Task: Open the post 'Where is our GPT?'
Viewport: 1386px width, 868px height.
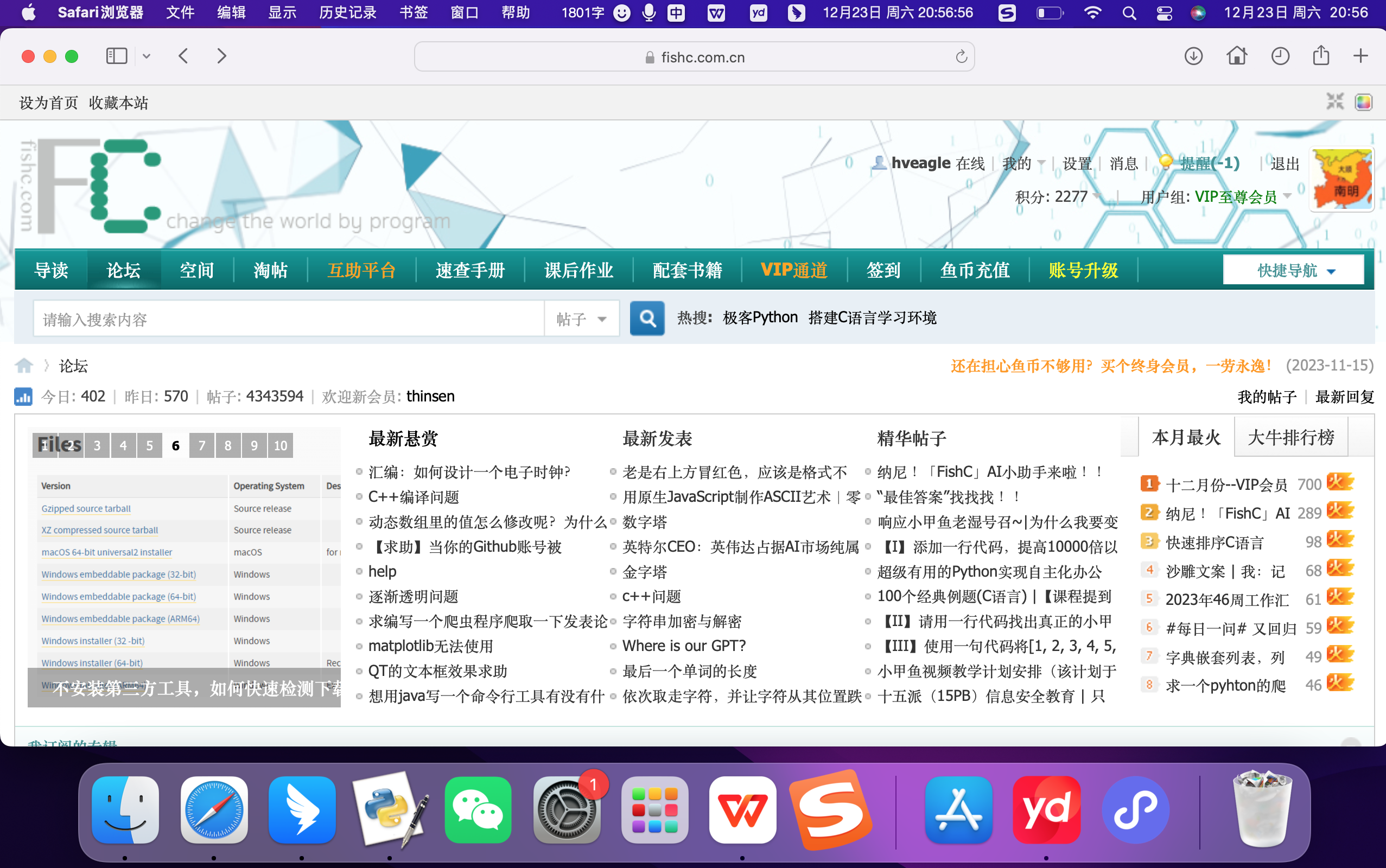Action: pos(684,646)
